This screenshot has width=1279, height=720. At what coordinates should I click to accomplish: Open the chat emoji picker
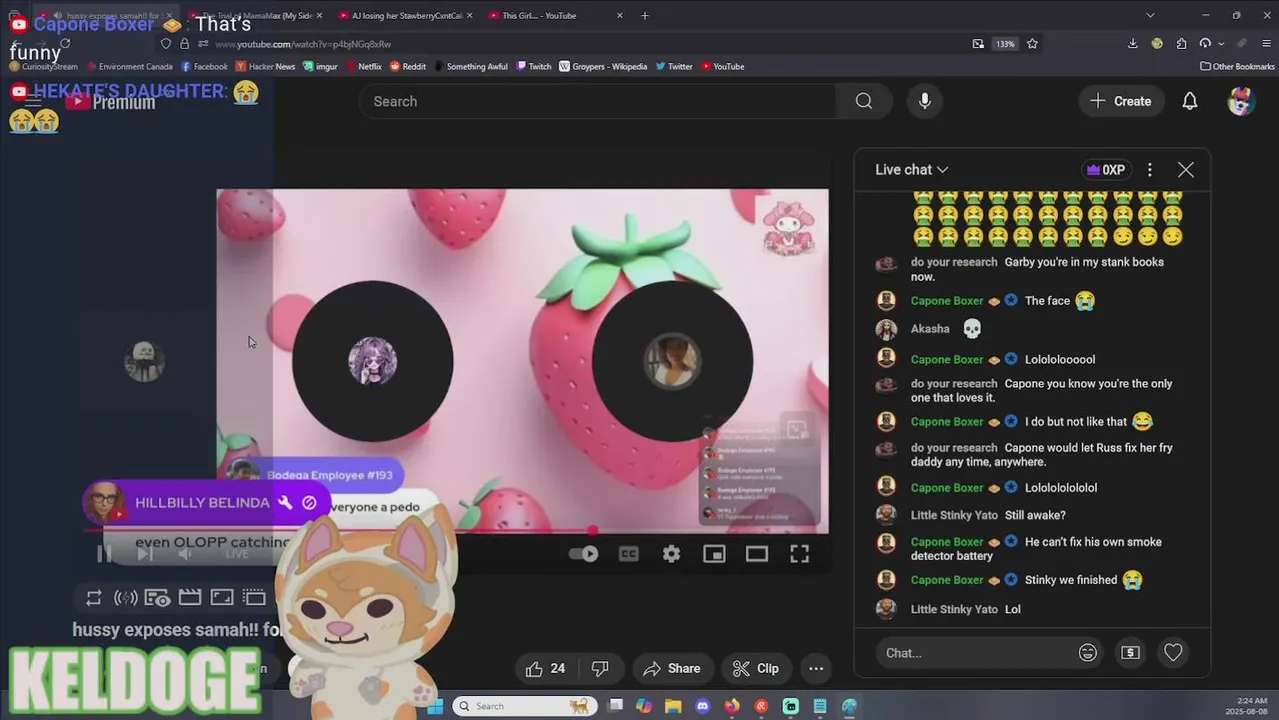pos(1088,653)
